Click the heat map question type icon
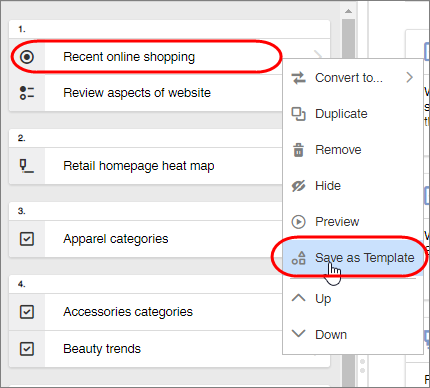The width and height of the screenshot is (430, 388). pos(27,166)
